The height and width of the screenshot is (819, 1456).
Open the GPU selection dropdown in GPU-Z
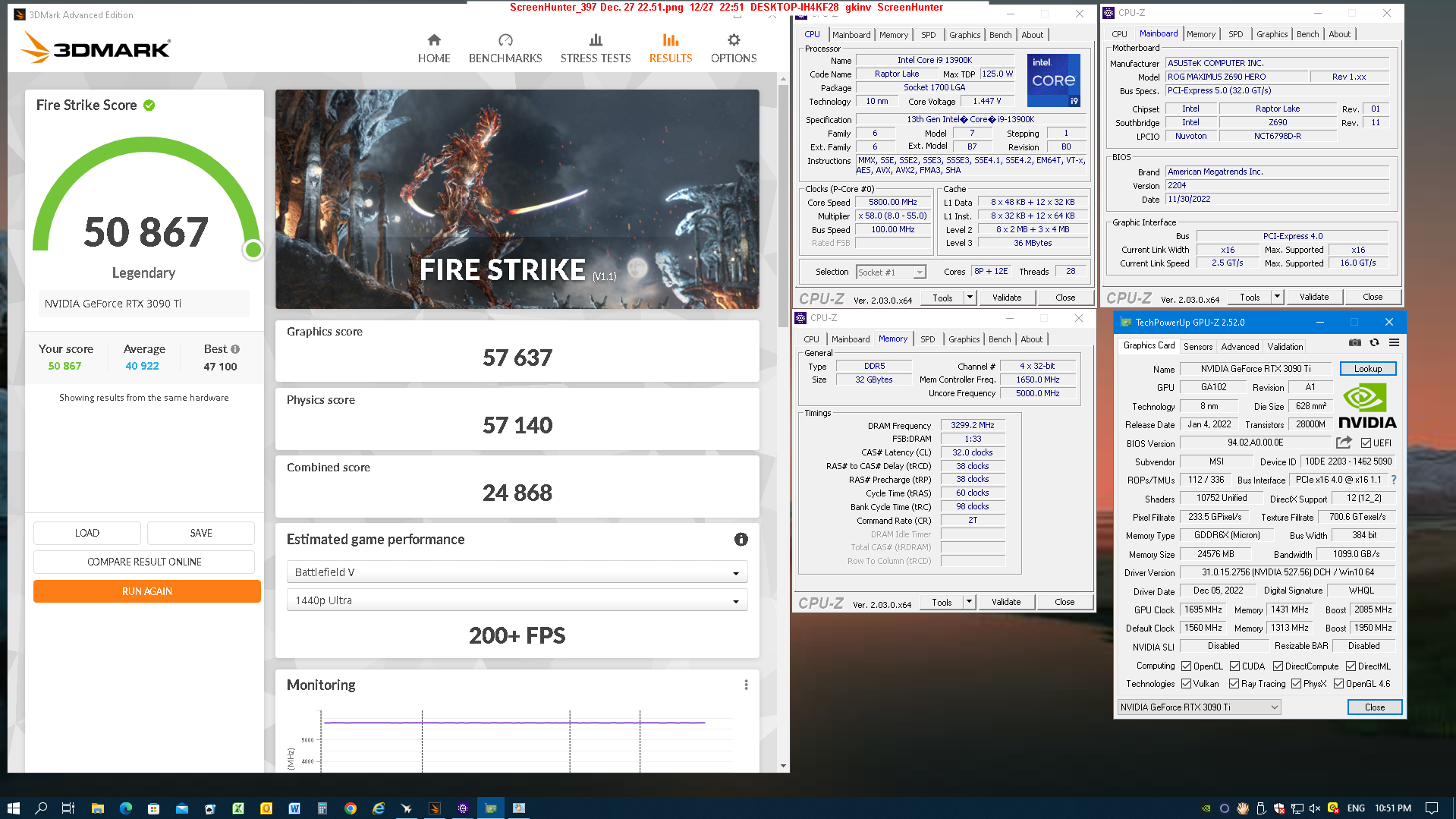(1199, 707)
